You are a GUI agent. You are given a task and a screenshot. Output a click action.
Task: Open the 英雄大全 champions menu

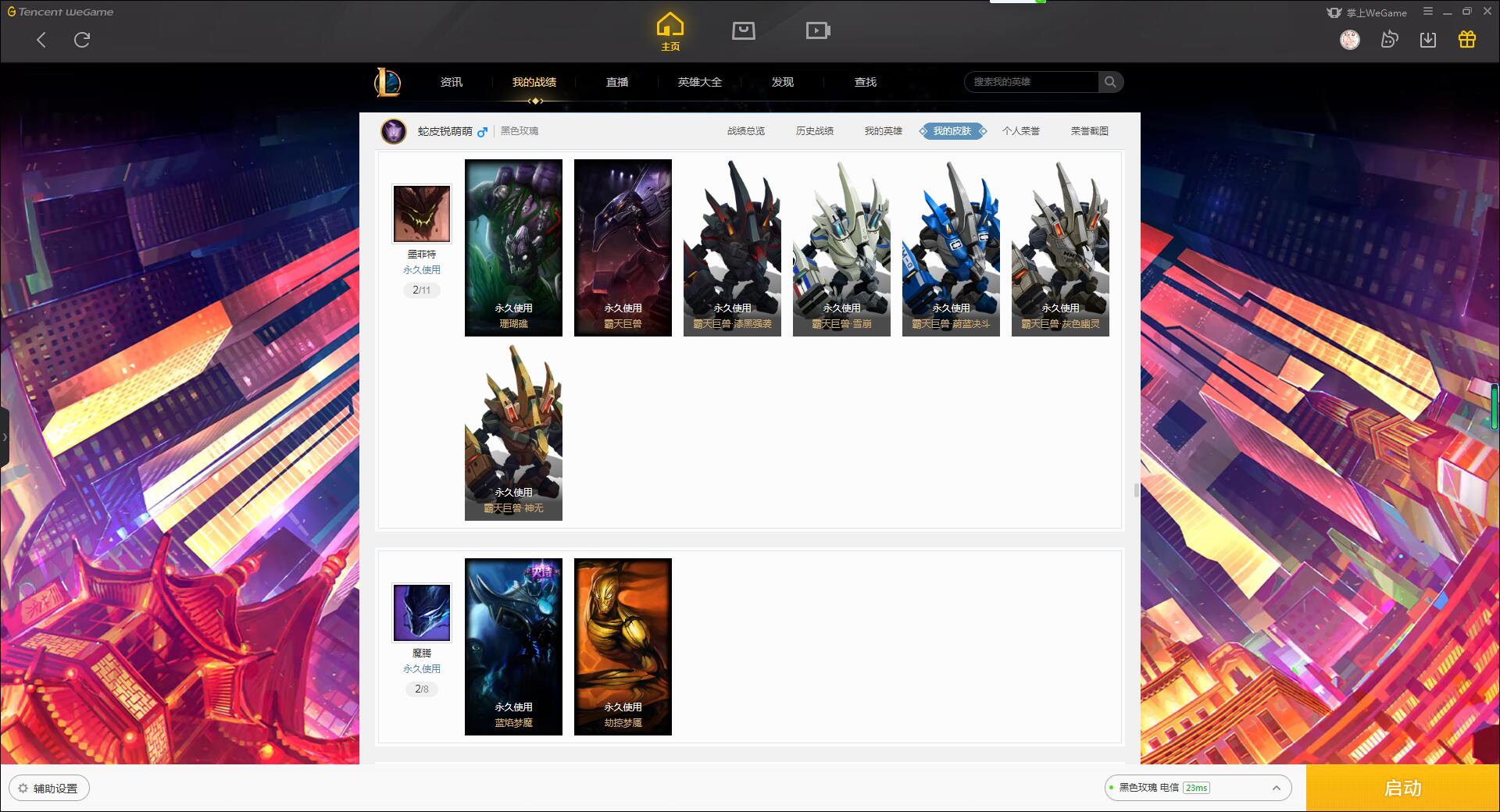point(700,82)
